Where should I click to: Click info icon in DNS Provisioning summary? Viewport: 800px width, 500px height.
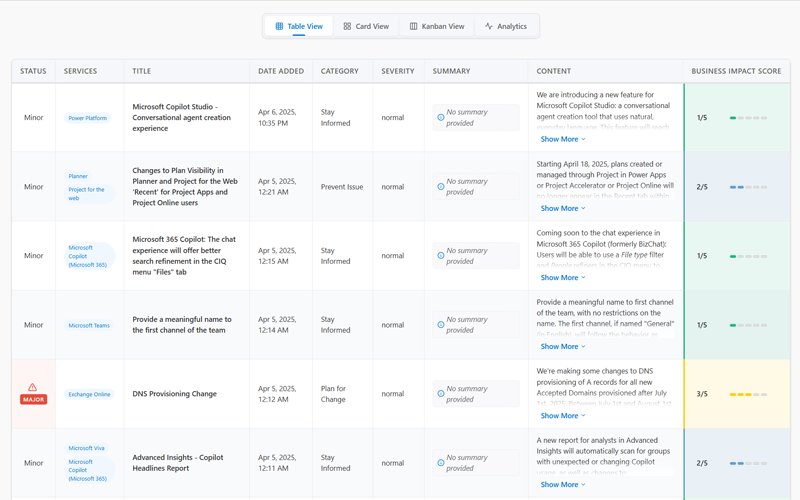pyautogui.click(x=441, y=394)
